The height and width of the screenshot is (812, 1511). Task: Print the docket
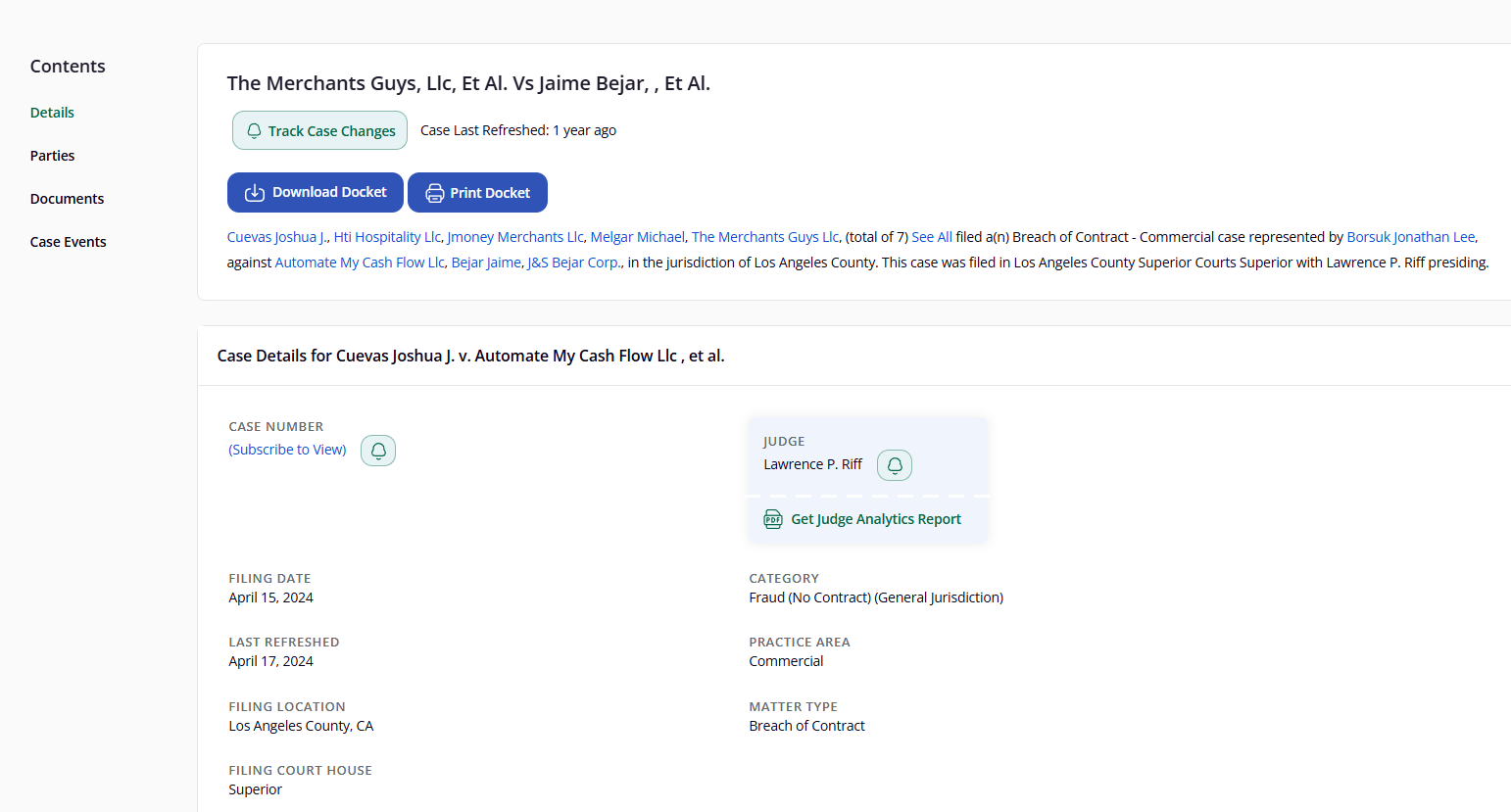point(477,193)
